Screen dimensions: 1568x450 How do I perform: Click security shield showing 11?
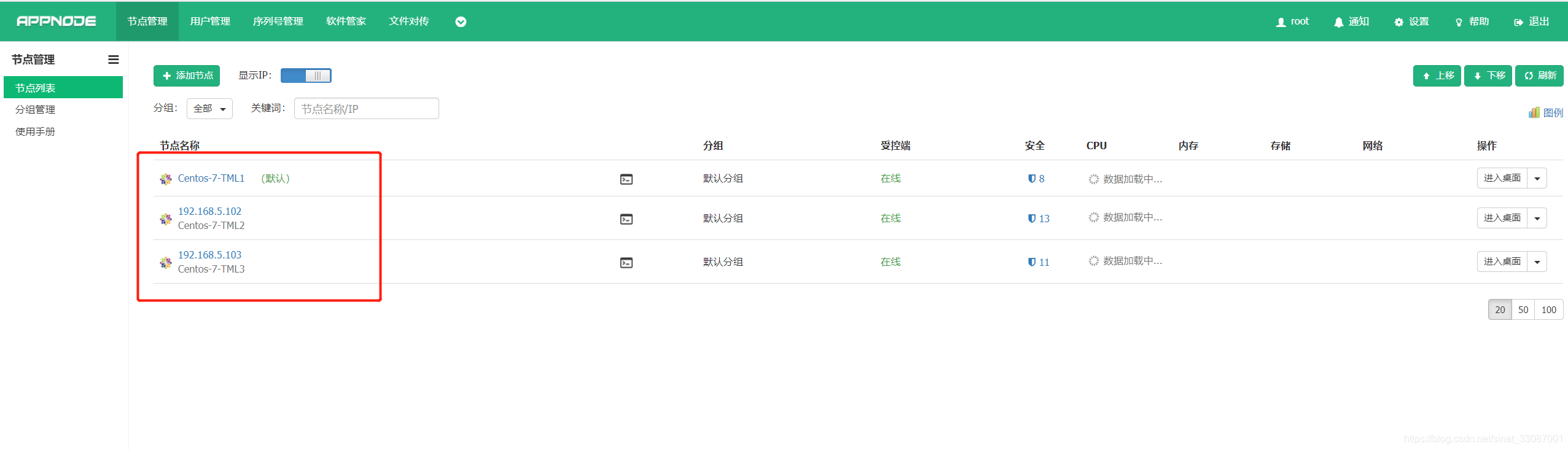coord(1039,262)
